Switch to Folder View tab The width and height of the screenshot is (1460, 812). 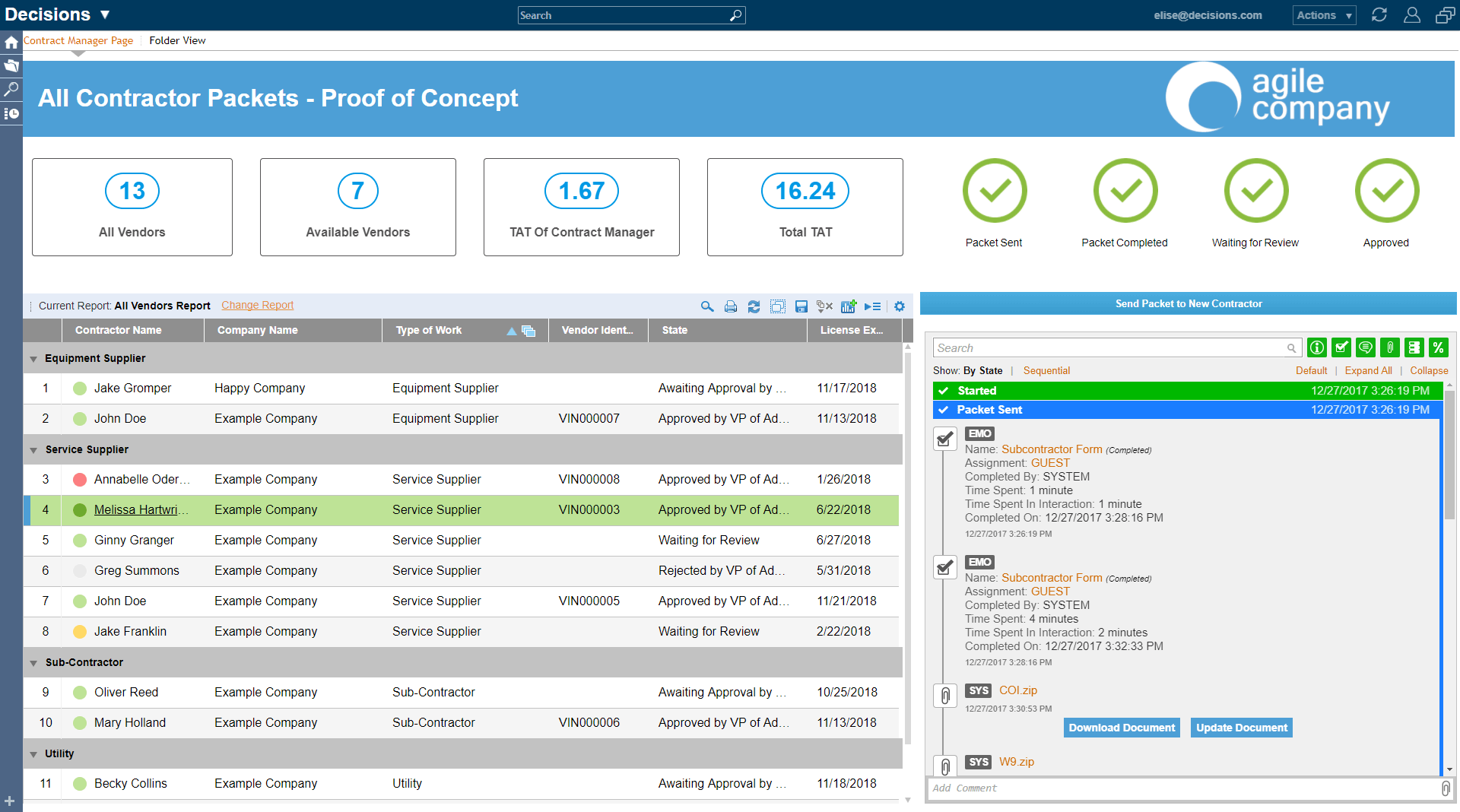[x=177, y=41]
